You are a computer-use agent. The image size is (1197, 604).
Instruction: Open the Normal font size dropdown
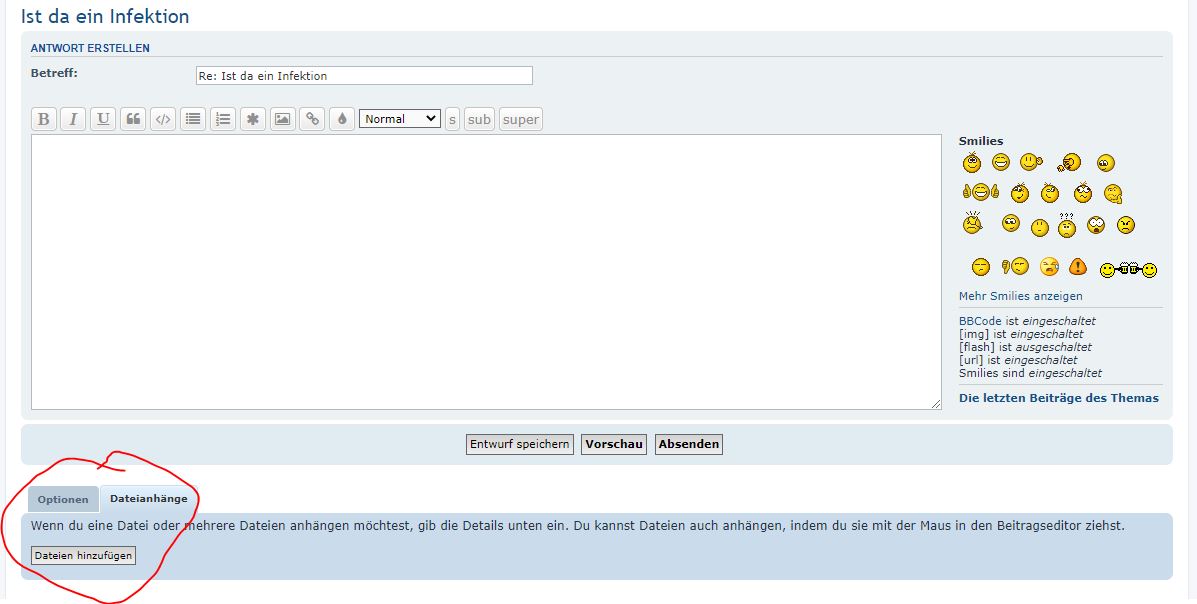point(399,119)
